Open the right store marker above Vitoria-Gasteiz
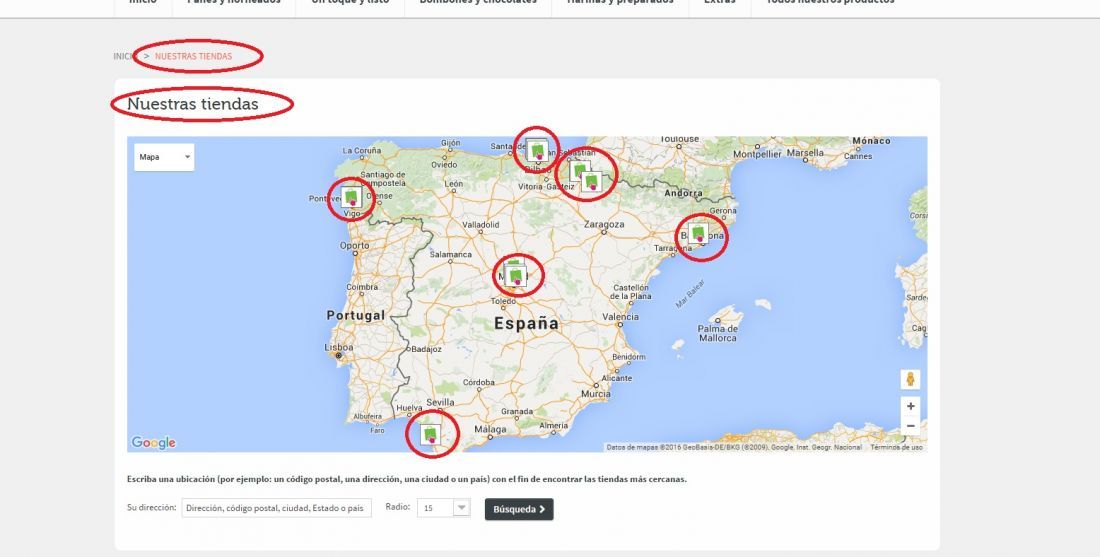 pos(592,182)
